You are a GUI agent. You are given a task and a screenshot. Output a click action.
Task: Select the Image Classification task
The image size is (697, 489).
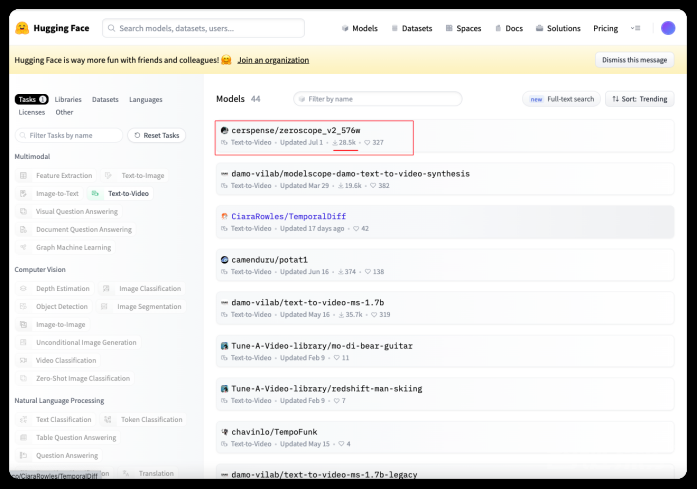pos(142,289)
